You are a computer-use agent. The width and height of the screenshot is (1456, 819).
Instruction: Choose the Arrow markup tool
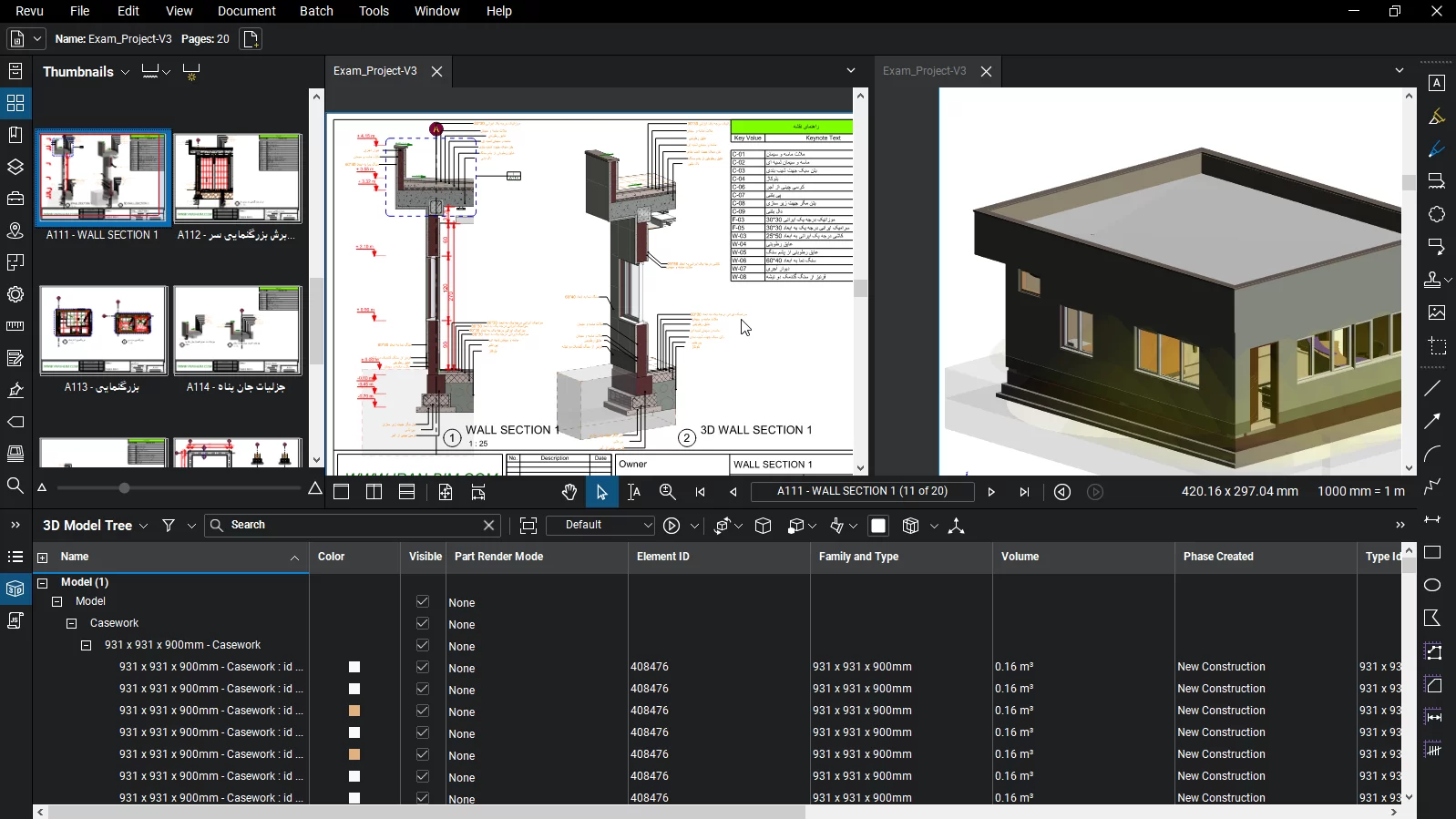click(x=1432, y=421)
